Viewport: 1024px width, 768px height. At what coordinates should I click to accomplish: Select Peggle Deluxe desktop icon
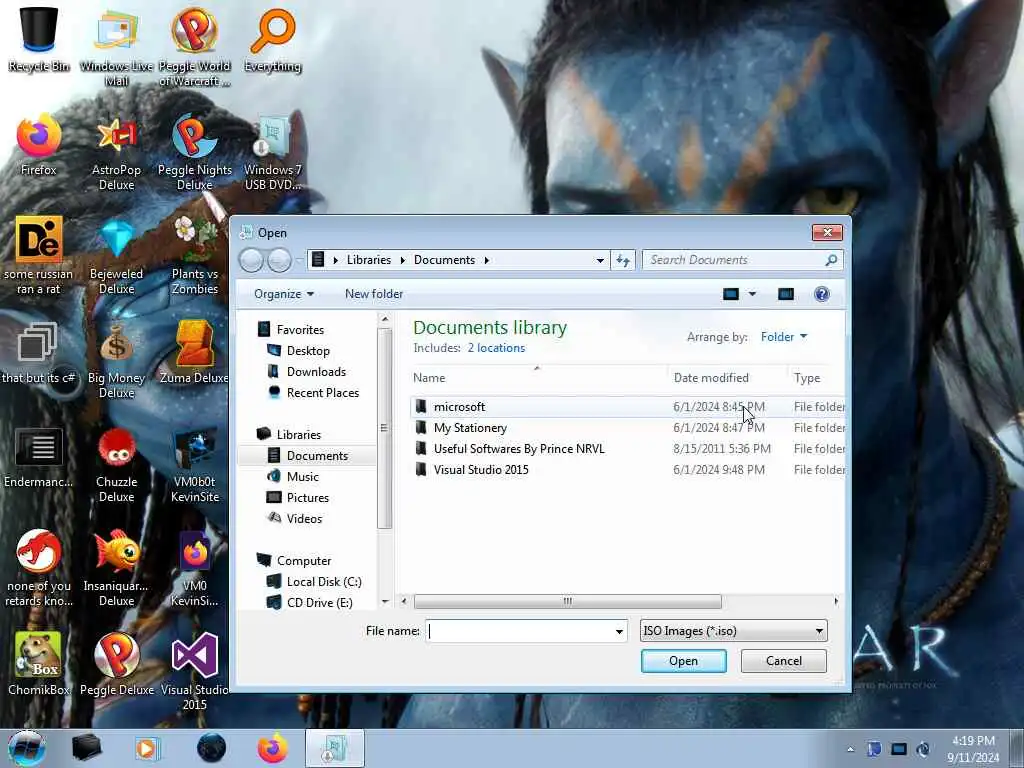tap(116, 665)
